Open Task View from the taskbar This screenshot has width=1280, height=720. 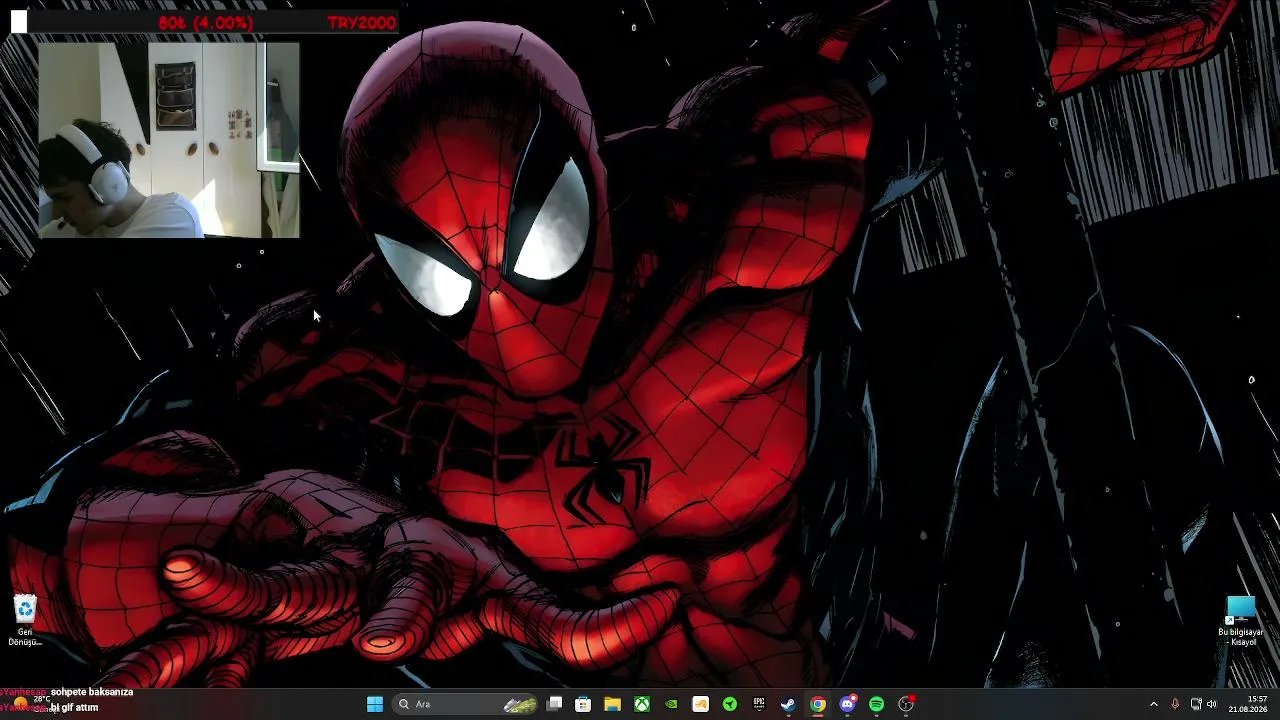click(555, 704)
